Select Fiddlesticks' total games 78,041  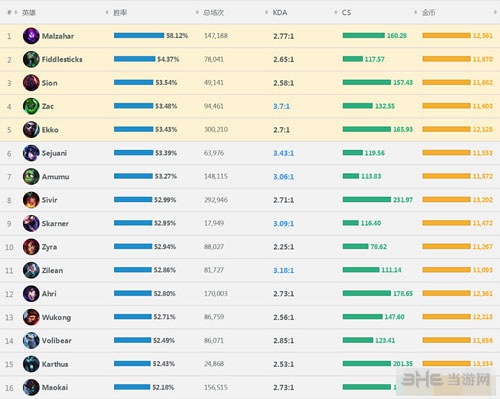(214, 59)
